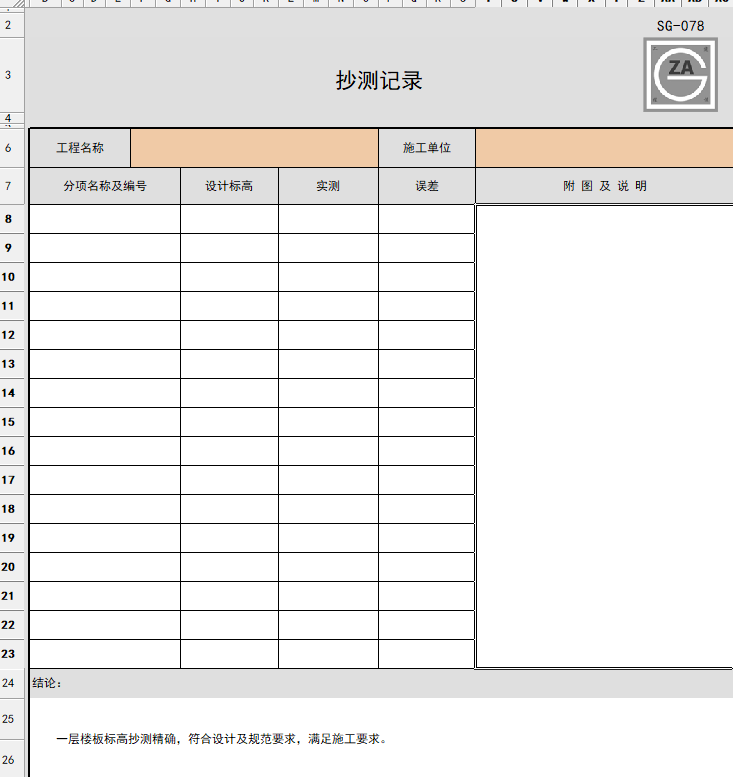Viewport: 733px width, 777px height.
Task: Select row 8 via its row header
Action: (12, 219)
